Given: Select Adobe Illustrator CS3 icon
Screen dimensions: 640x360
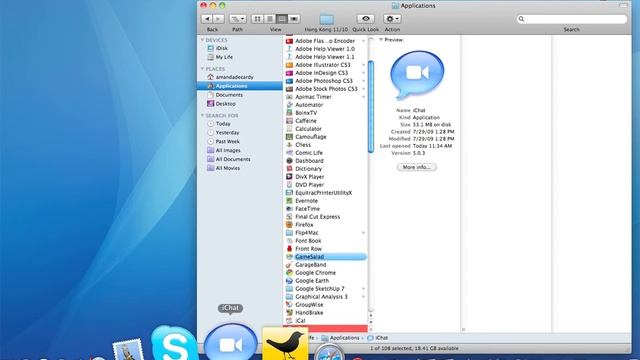Looking at the screenshot, I should pos(289,65).
